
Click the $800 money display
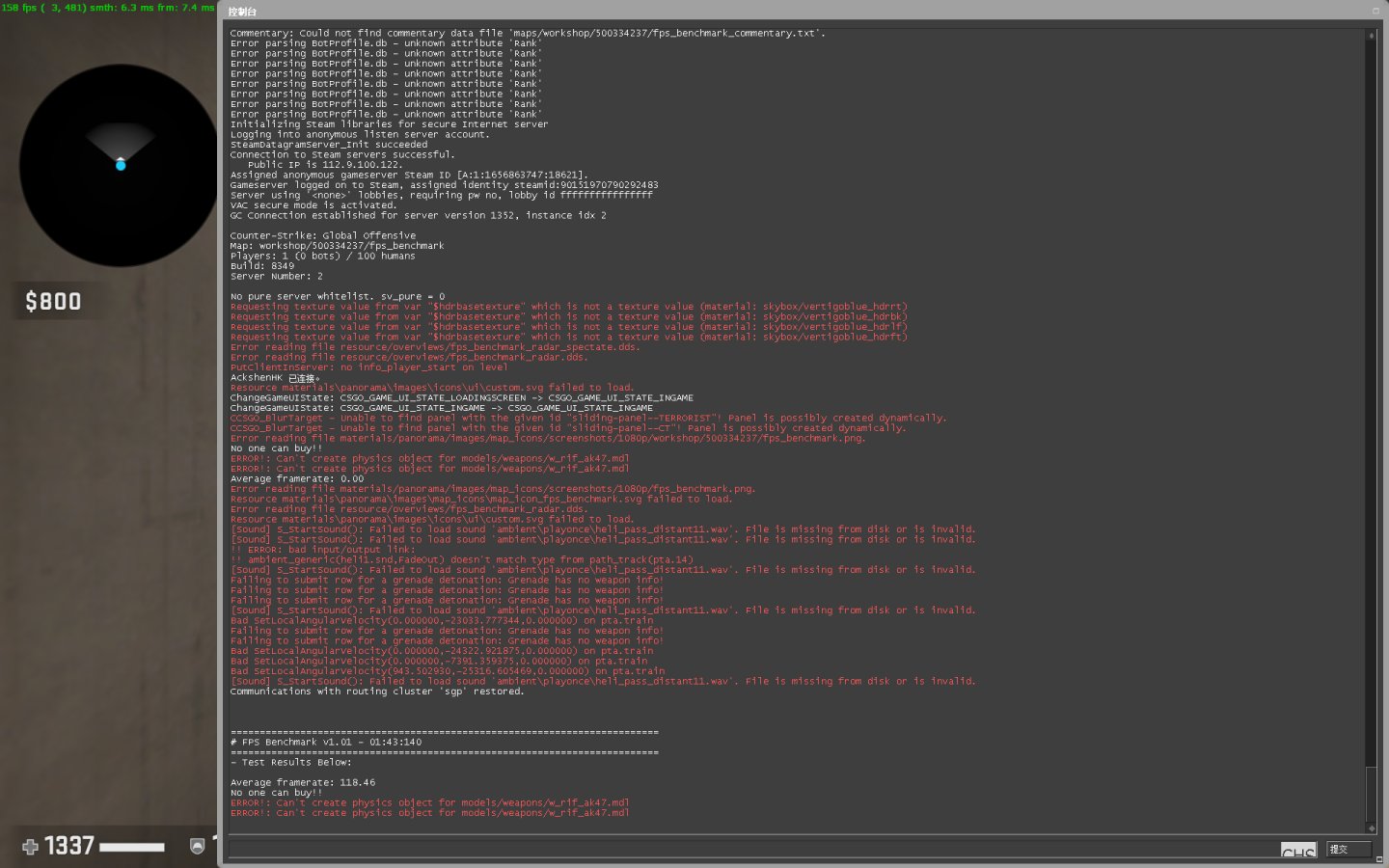click(x=53, y=302)
